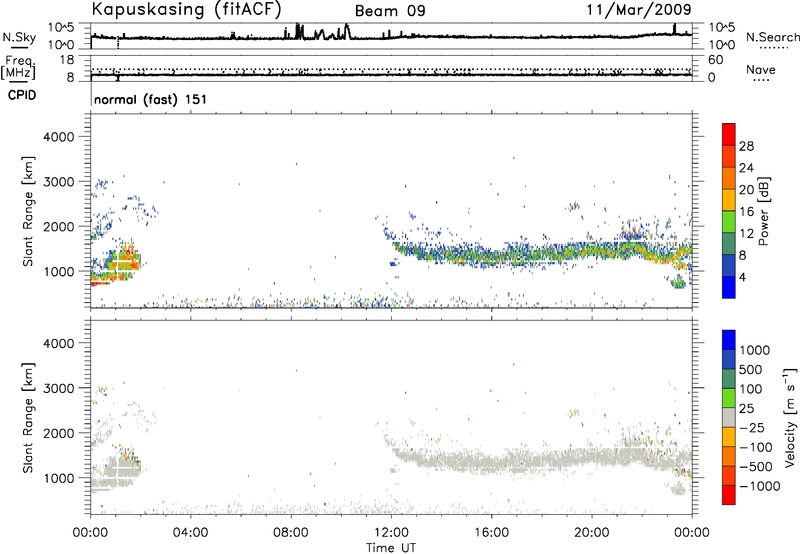Select the 28 label on Power color bar

coord(746,146)
